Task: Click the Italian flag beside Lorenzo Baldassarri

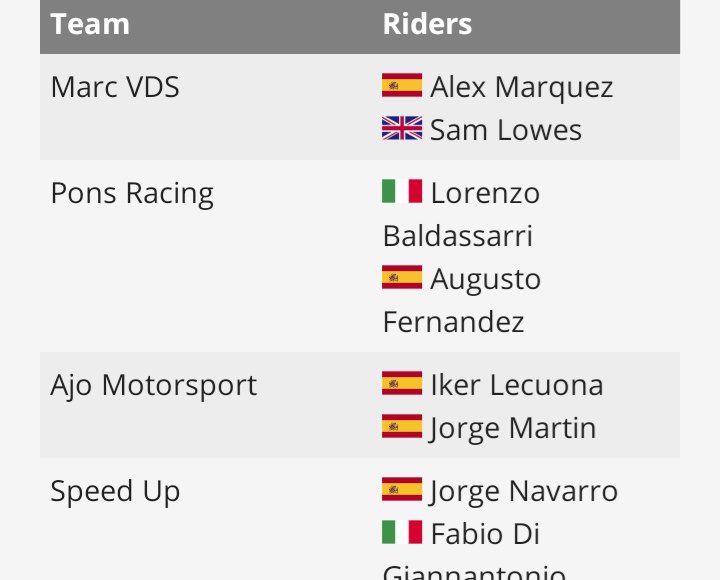Action: 401,191
